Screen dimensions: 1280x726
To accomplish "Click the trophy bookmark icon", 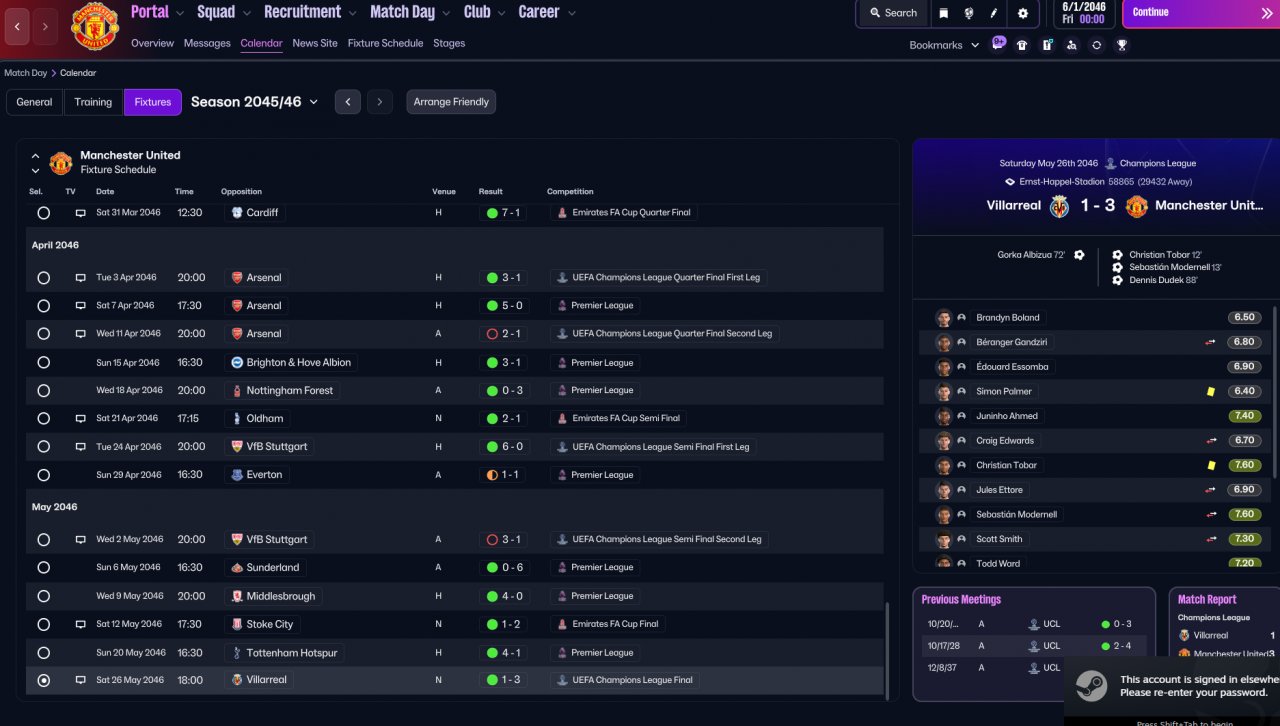I will [1122, 45].
